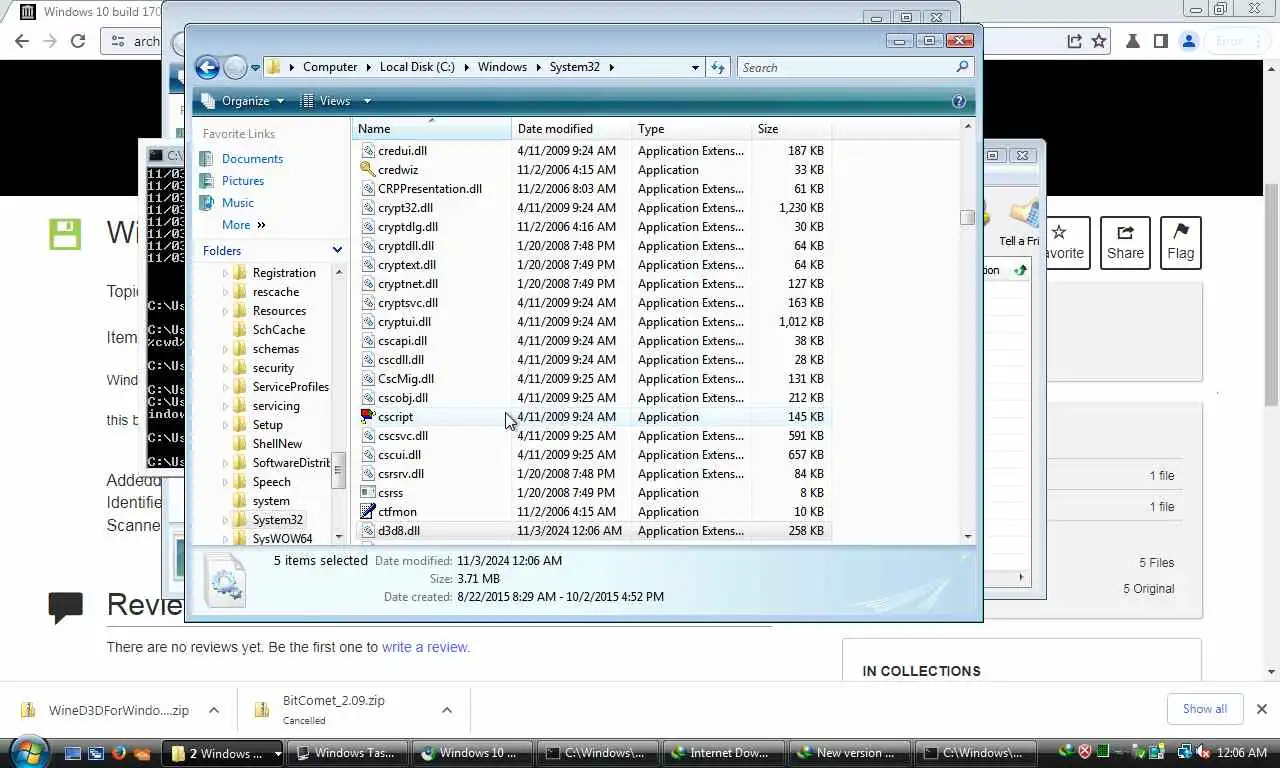The width and height of the screenshot is (1280, 768).
Task: Refresh the System32 folder view
Action: click(717, 67)
